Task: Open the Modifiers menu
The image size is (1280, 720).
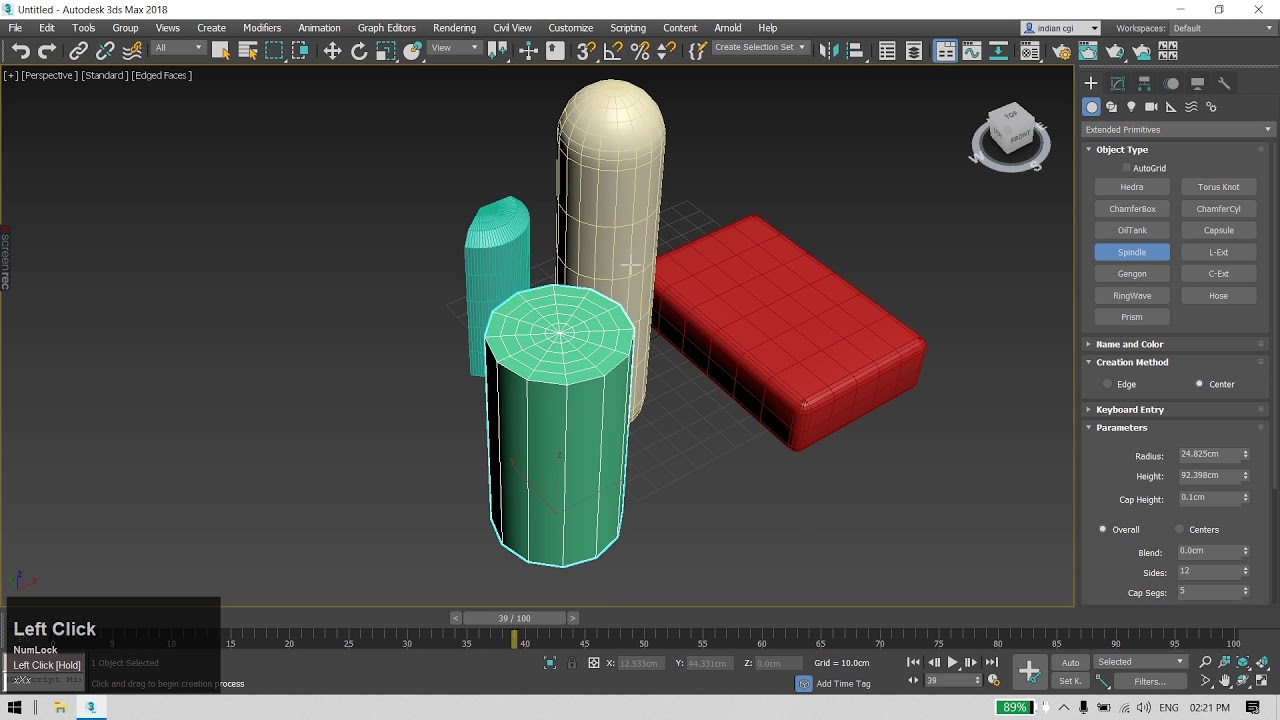Action: (x=262, y=28)
